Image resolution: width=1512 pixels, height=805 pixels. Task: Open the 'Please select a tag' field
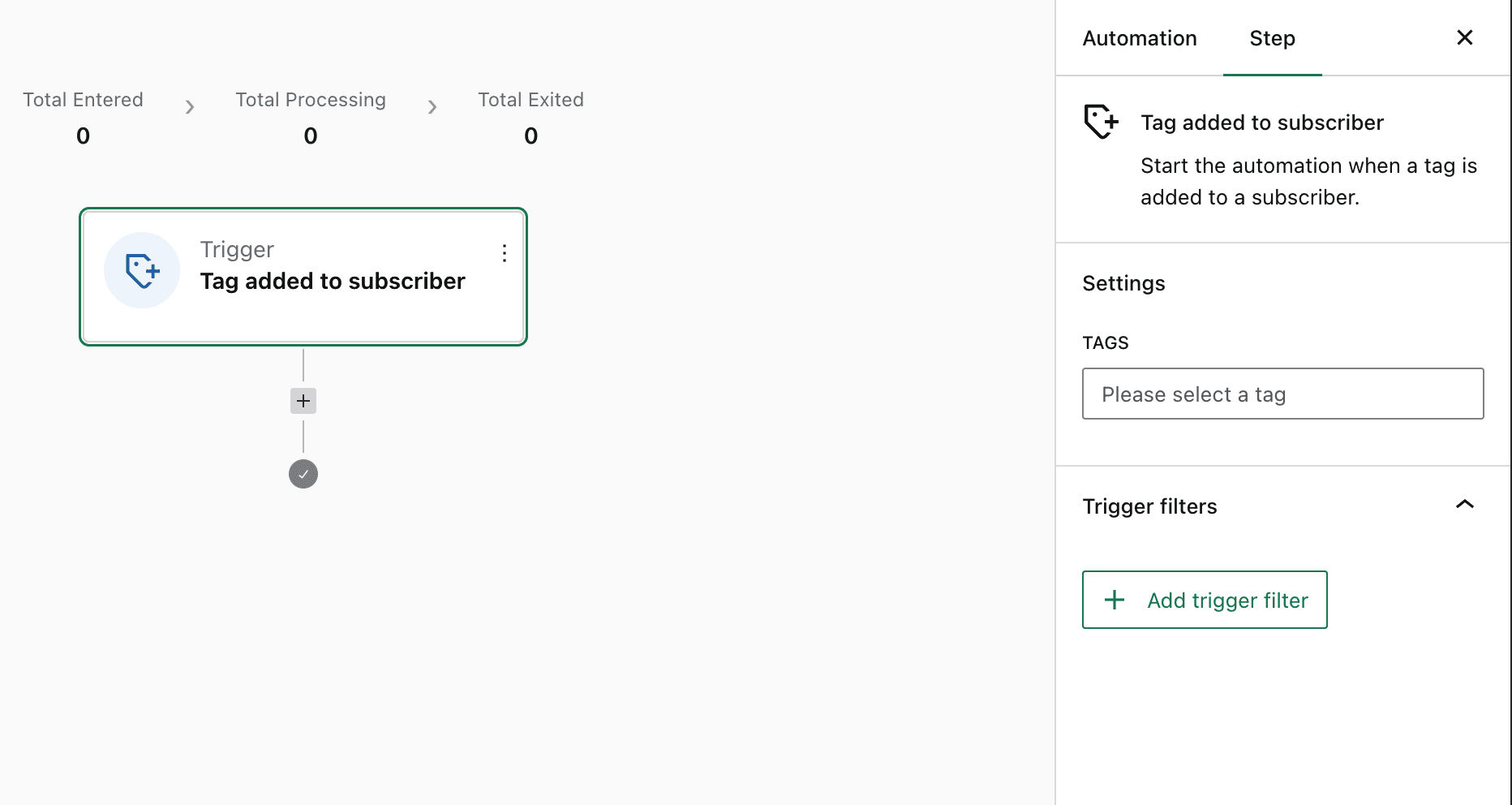pos(1282,394)
